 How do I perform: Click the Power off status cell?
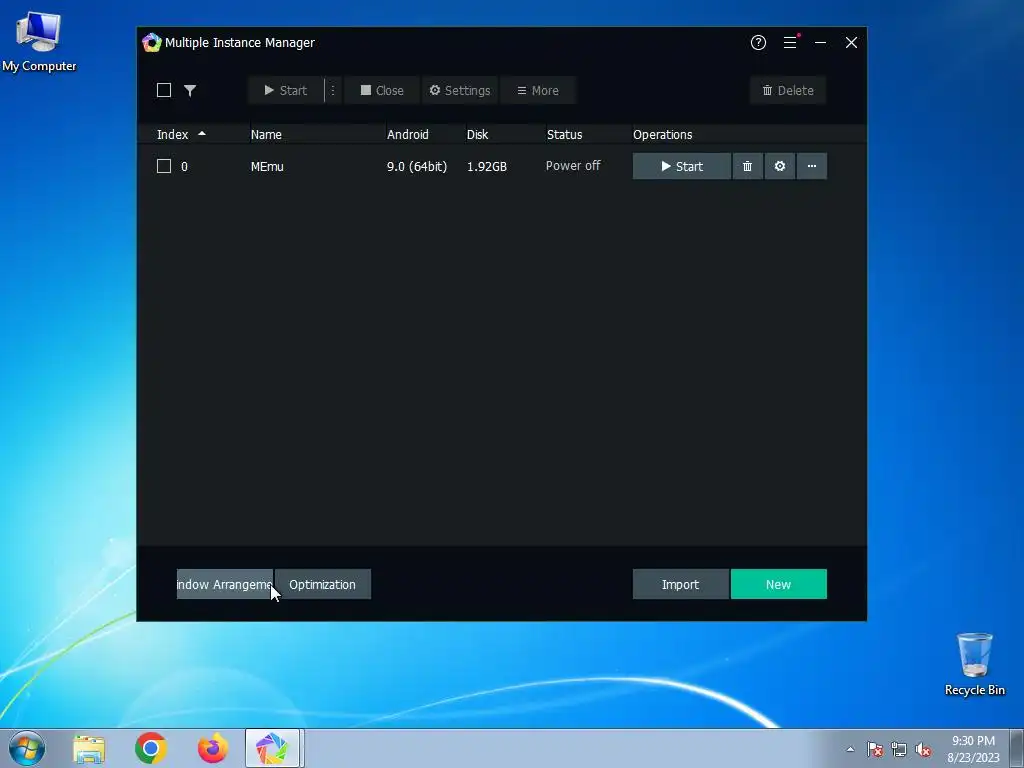(573, 166)
